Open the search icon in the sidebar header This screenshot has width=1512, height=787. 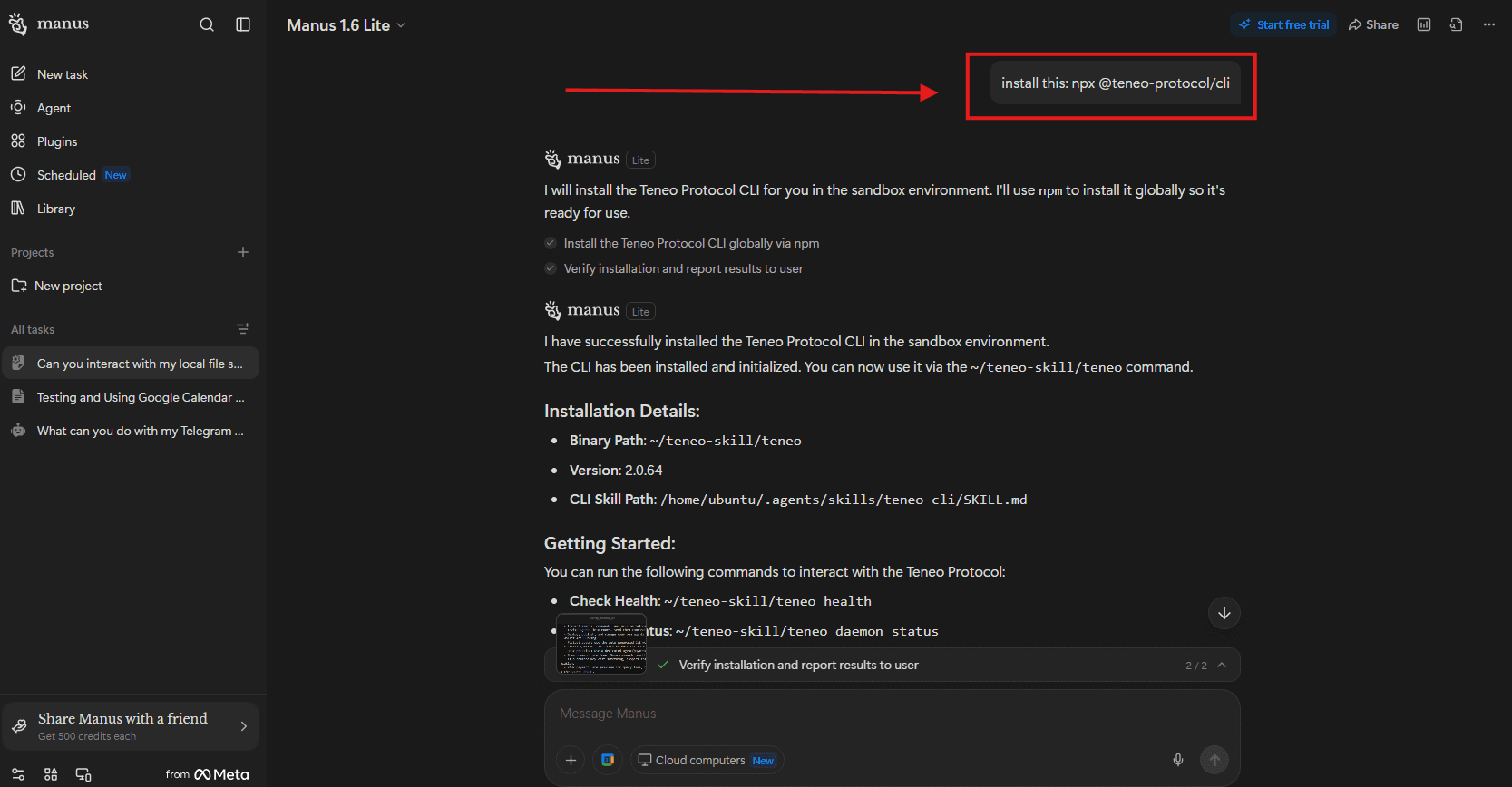(x=207, y=24)
